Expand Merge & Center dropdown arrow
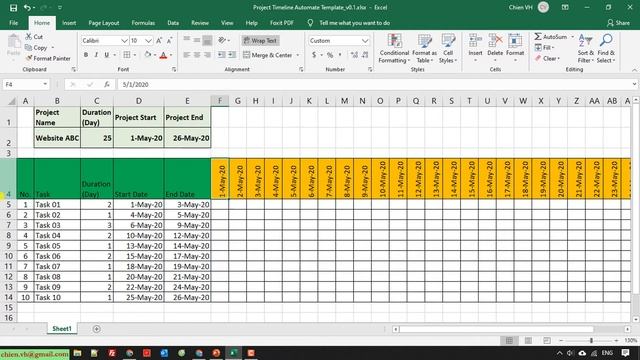640x360 pixels. click(298, 55)
